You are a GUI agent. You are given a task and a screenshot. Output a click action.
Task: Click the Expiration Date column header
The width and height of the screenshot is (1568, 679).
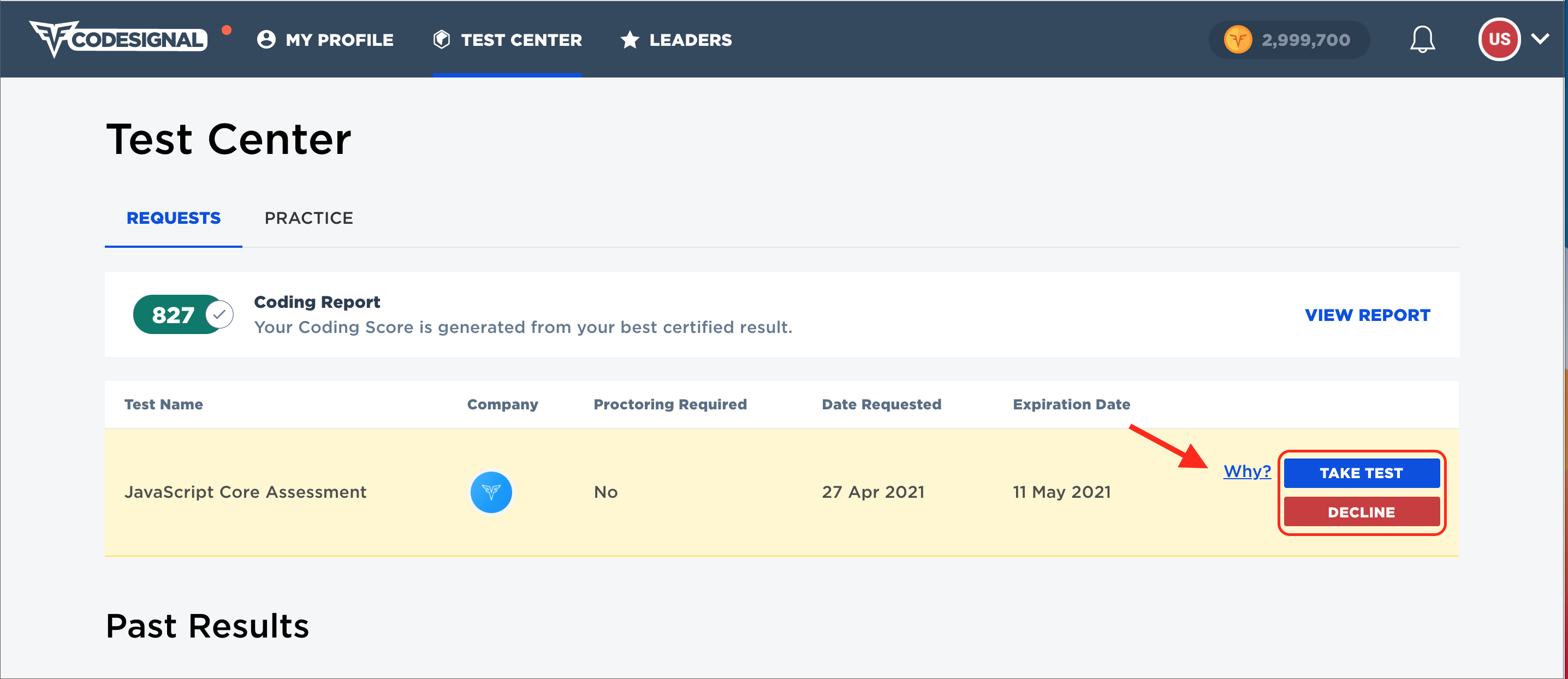click(x=1071, y=404)
